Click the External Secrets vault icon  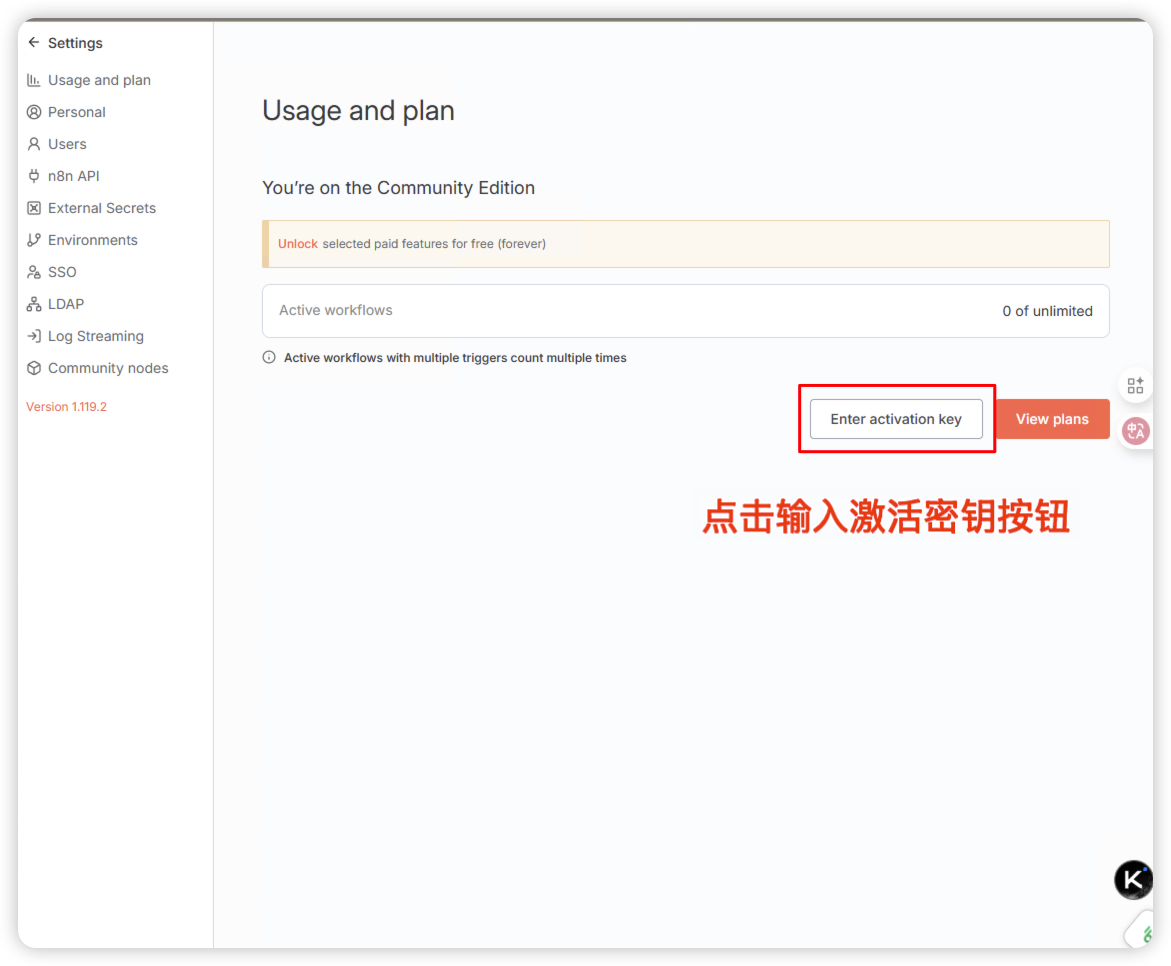click(34, 208)
